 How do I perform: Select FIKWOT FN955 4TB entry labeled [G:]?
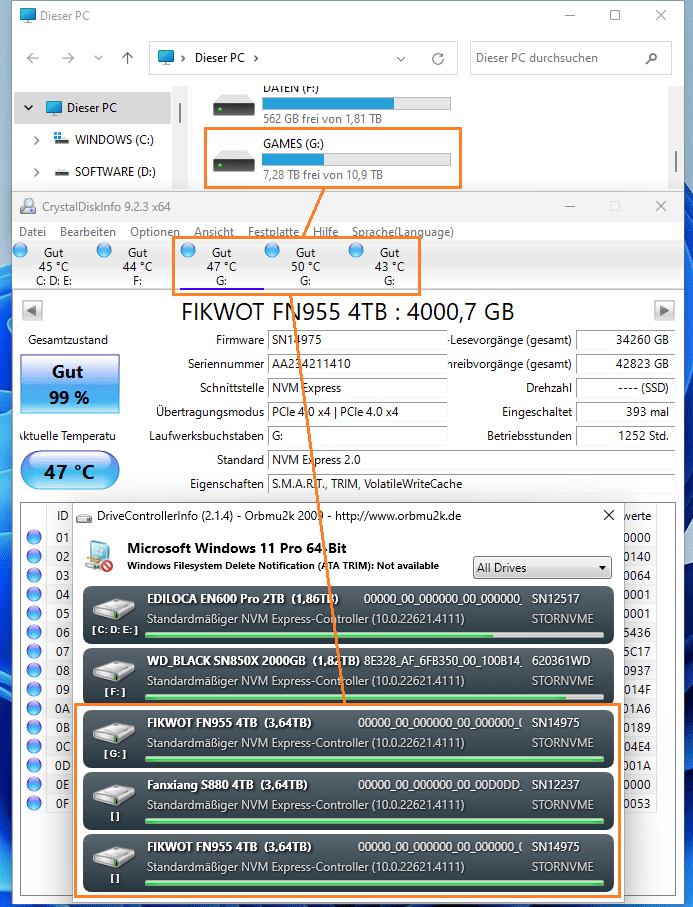[348, 739]
